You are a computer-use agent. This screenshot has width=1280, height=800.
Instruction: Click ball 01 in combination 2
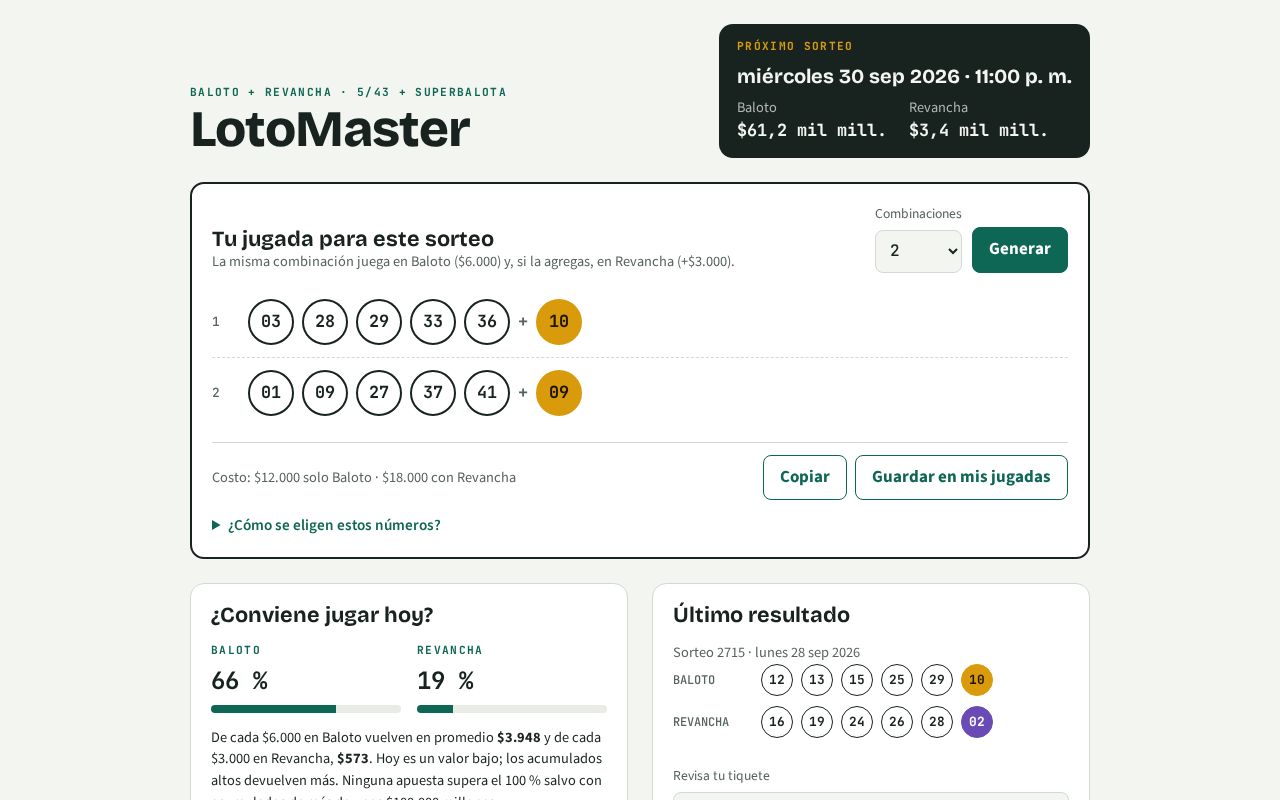click(271, 393)
